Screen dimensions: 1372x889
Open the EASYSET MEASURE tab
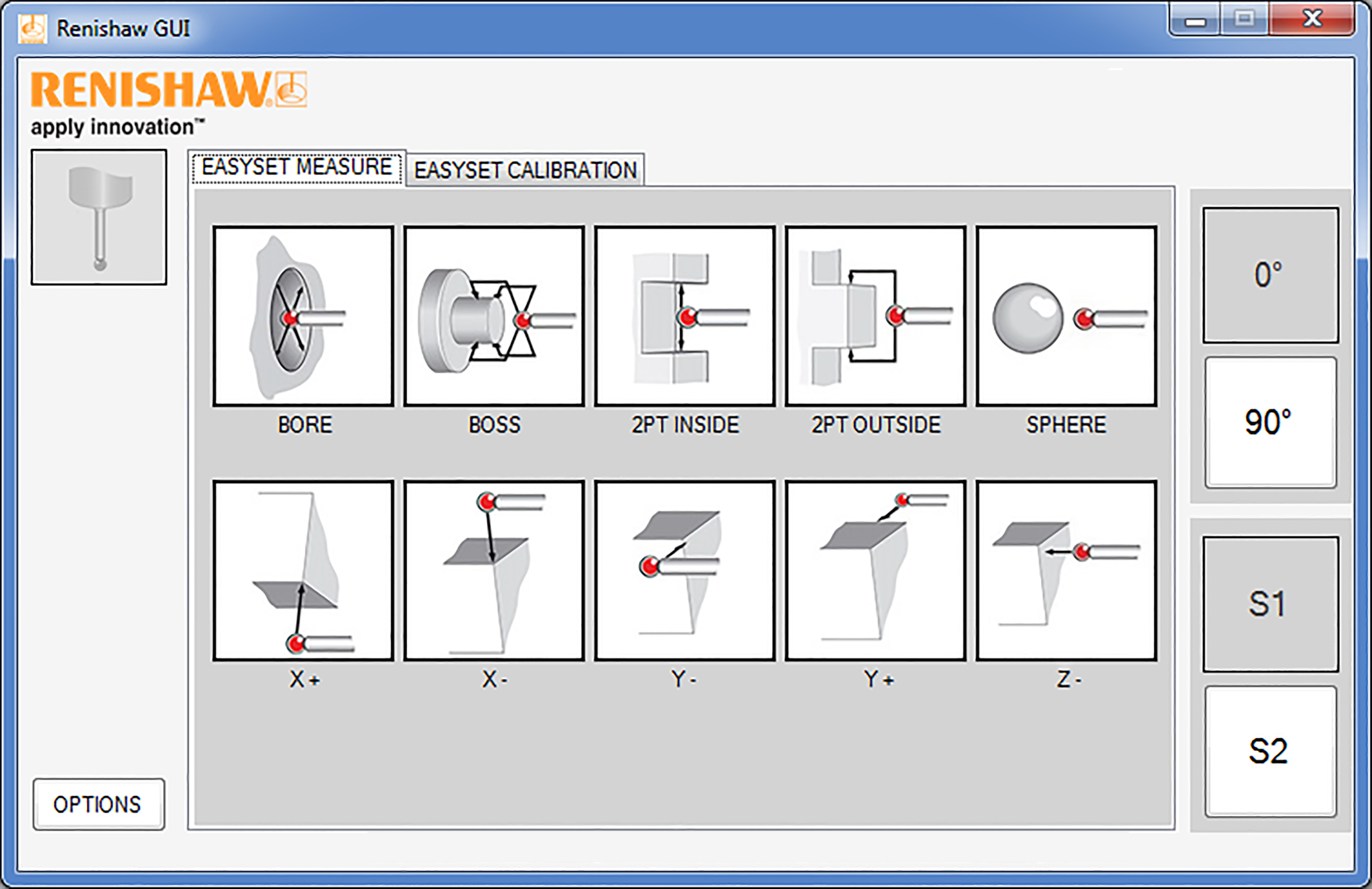click(297, 168)
